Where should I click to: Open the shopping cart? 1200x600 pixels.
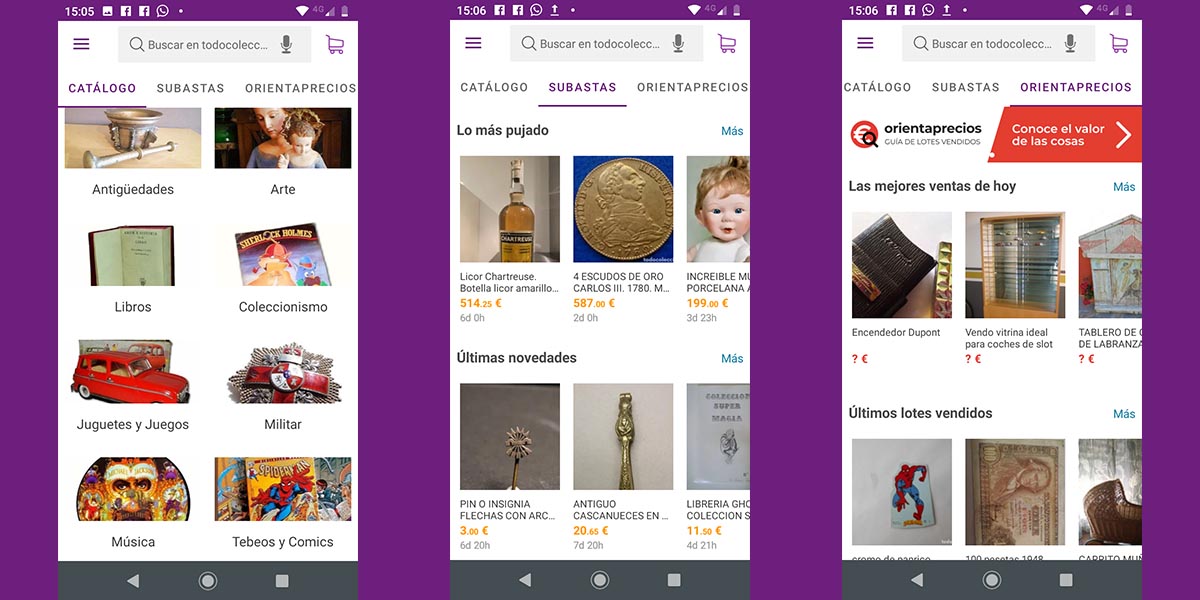pyautogui.click(x=335, y=43)
